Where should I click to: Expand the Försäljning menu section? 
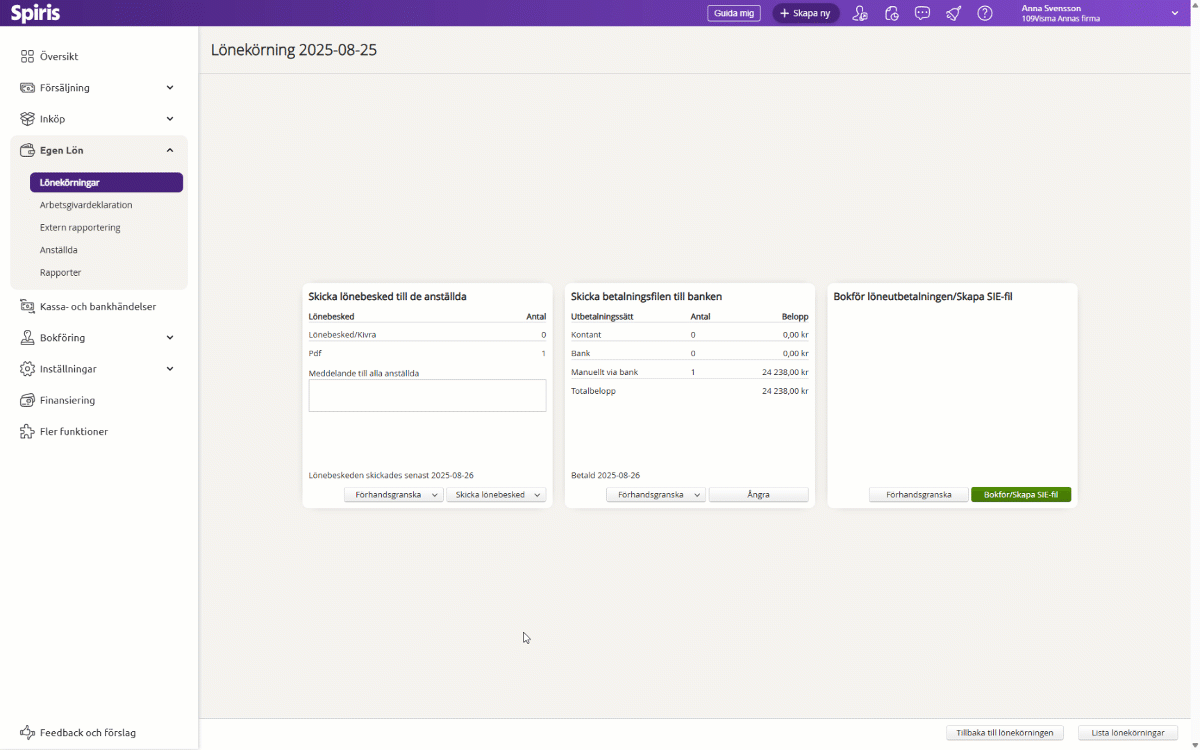(x=170, y=88)
